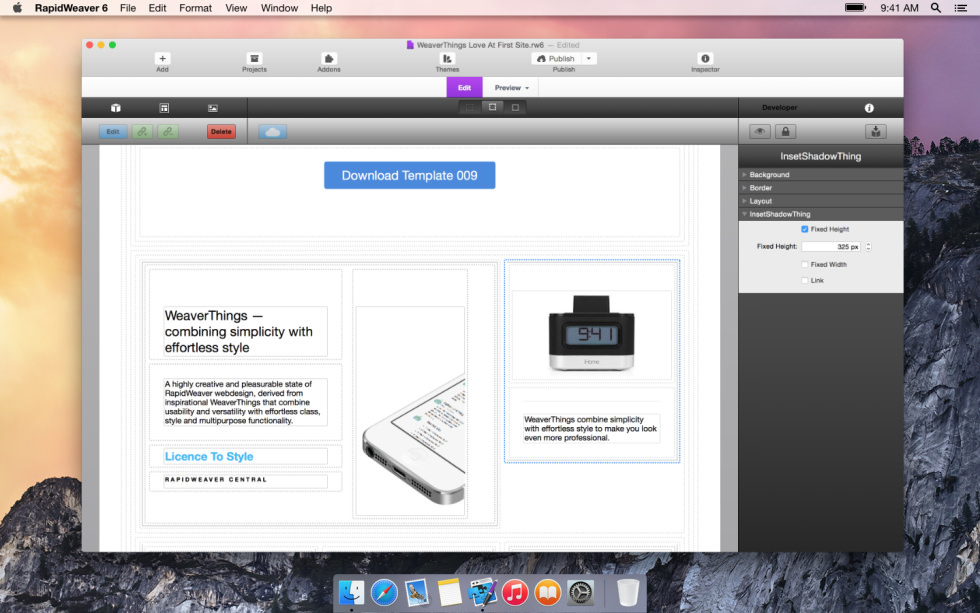Open Finder from the dock

pyautogui.click(x=351, y=592)
